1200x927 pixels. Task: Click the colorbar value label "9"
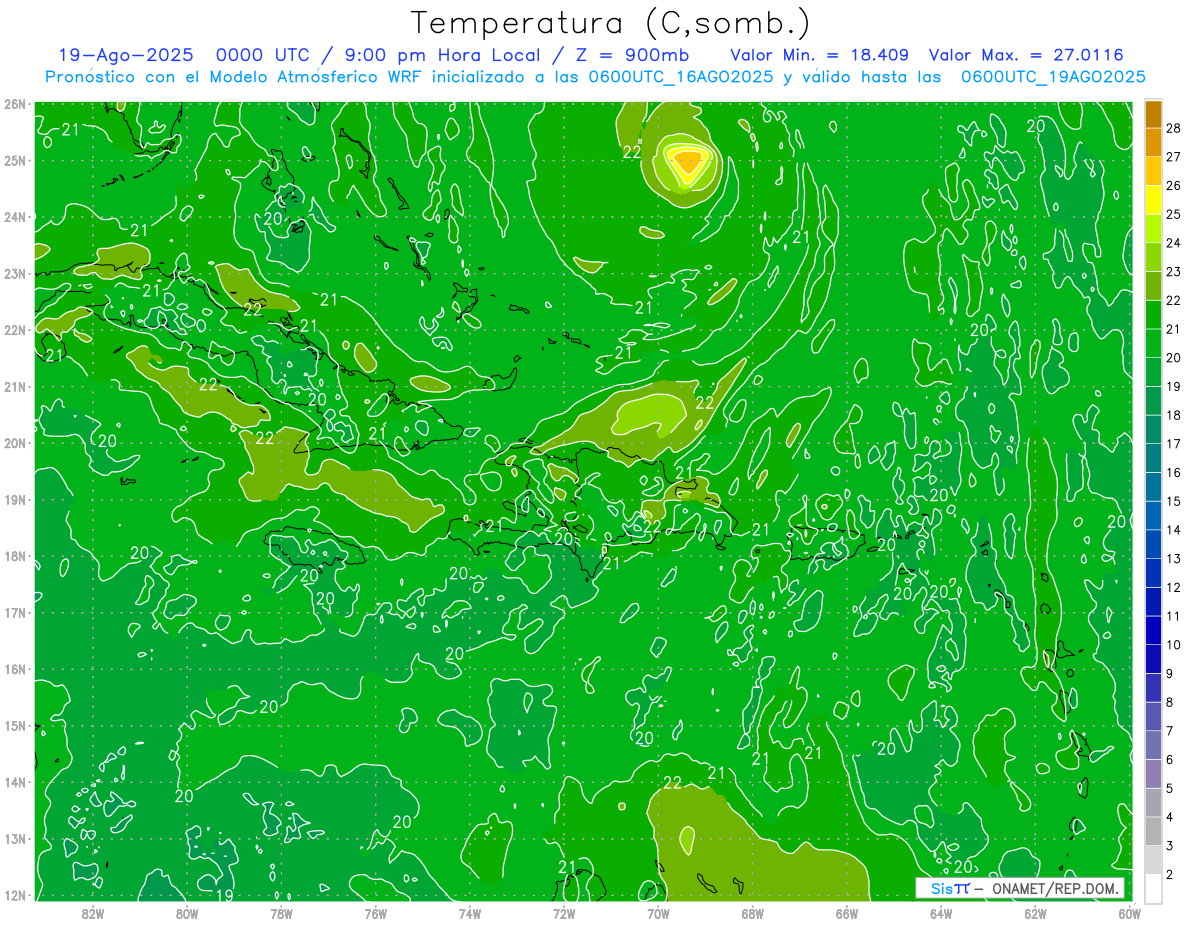1170,674
